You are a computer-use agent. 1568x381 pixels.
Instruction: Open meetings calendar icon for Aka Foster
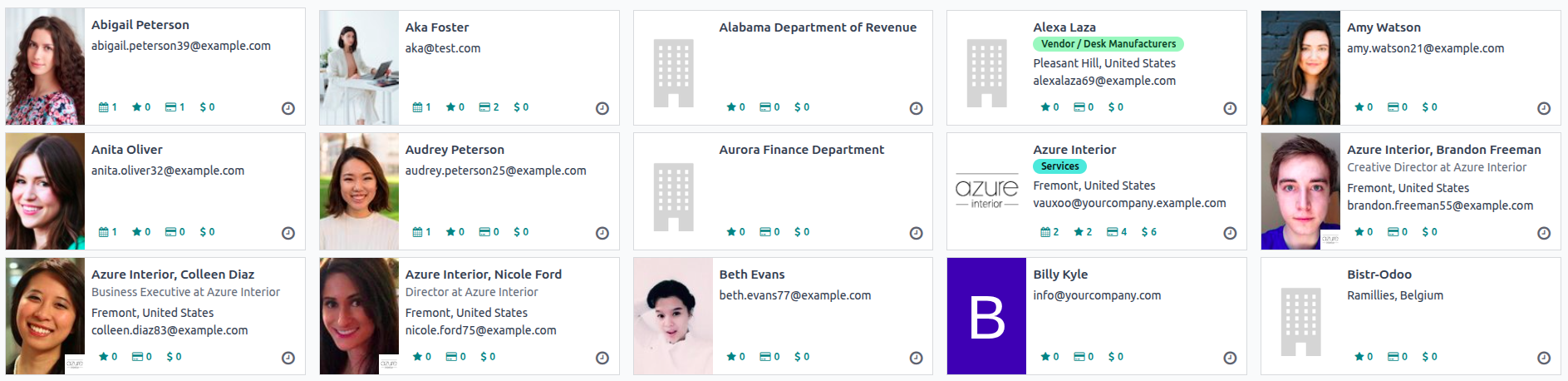[x=417, y=107]
